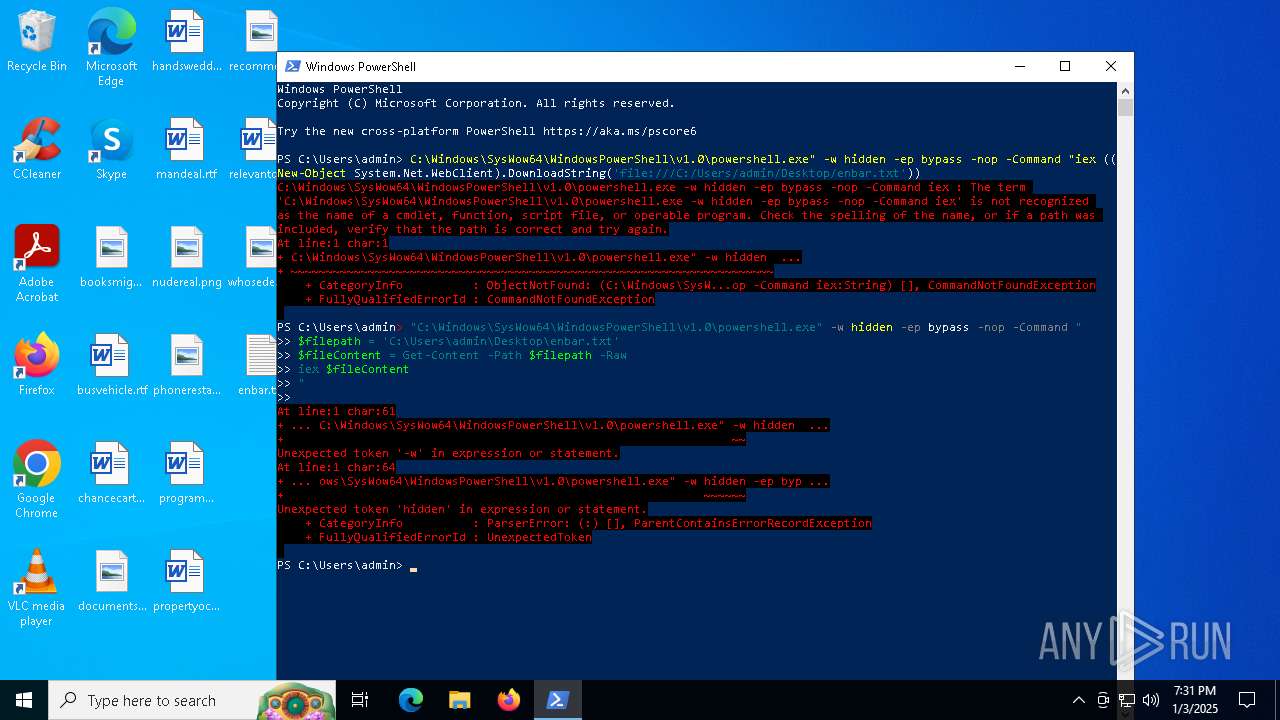Launch the VLC media player shortcut
The width and height of the screenshot is (1280, 720).
[37, 587]
